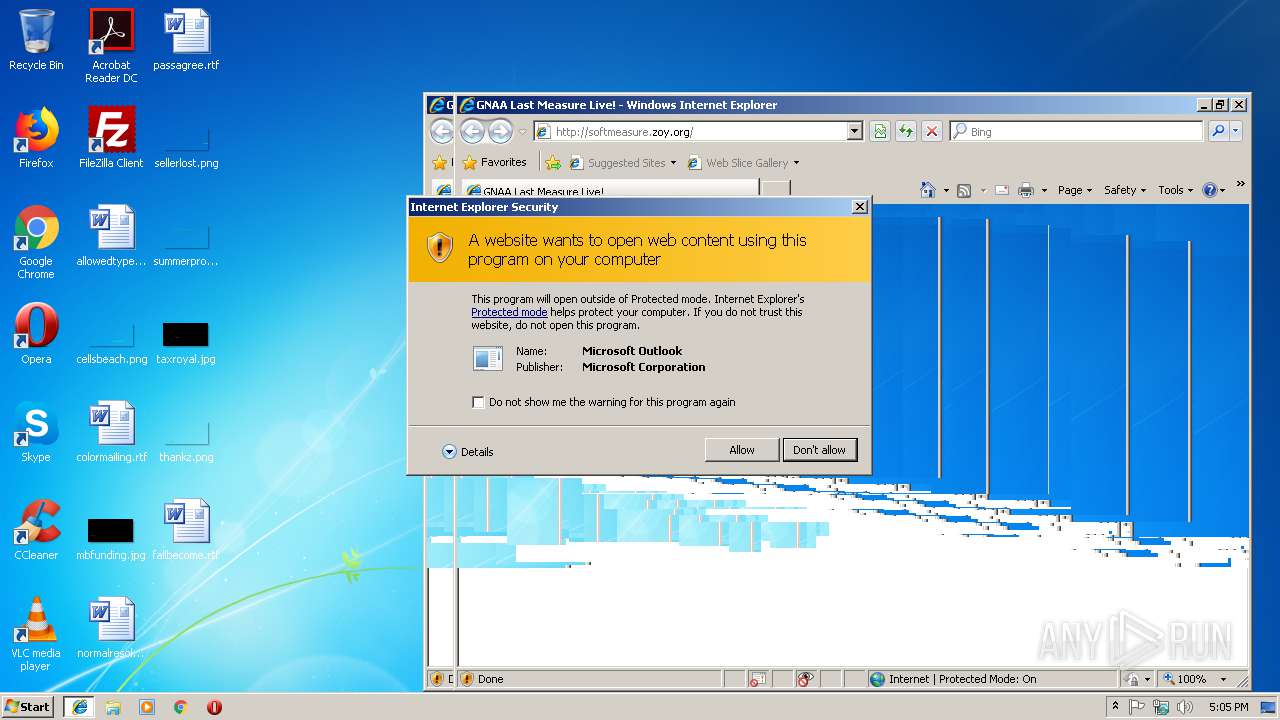Image resolution: width=1280 pixels, height=720 pixels.
Task: Open Windows Explorer from taskbar
Action: tap(113, 707)
